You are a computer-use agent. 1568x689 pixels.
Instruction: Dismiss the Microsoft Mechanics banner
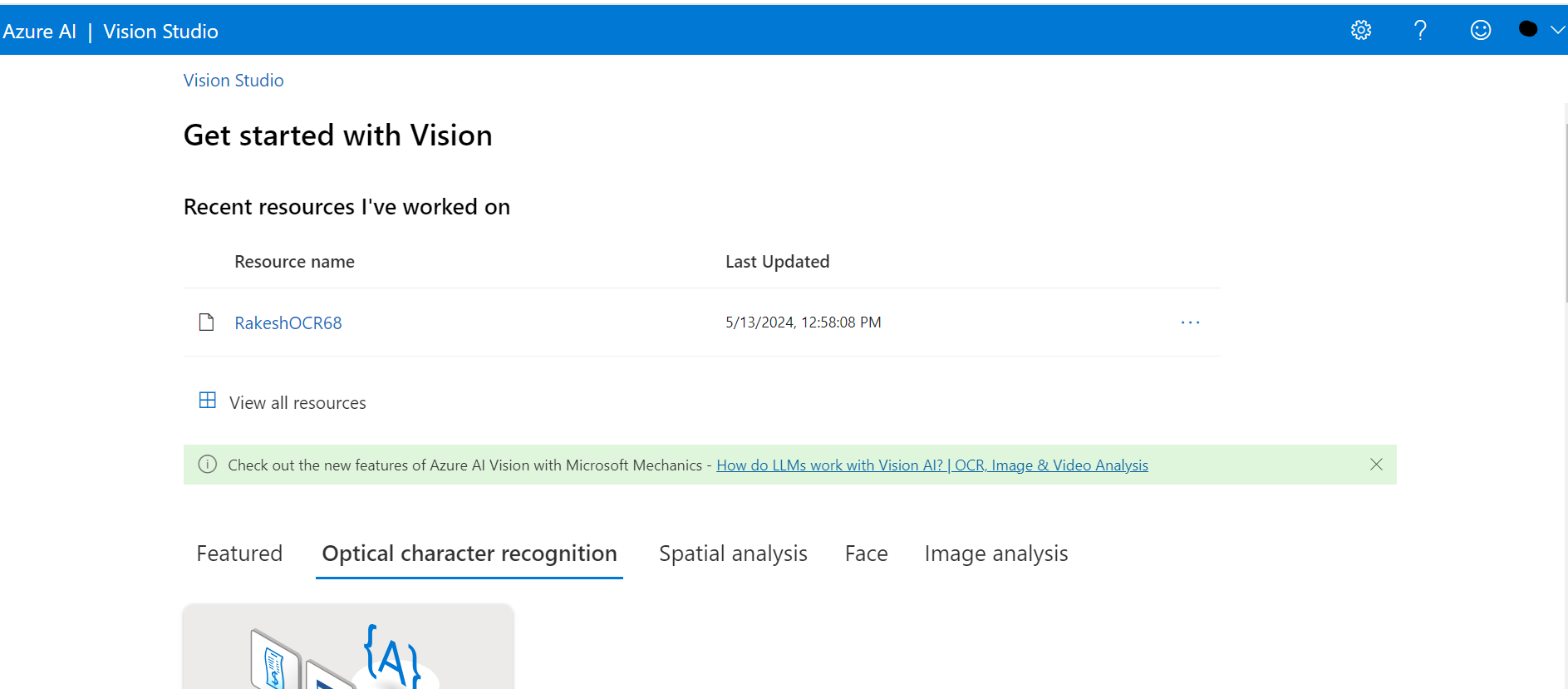[1376, 465]
